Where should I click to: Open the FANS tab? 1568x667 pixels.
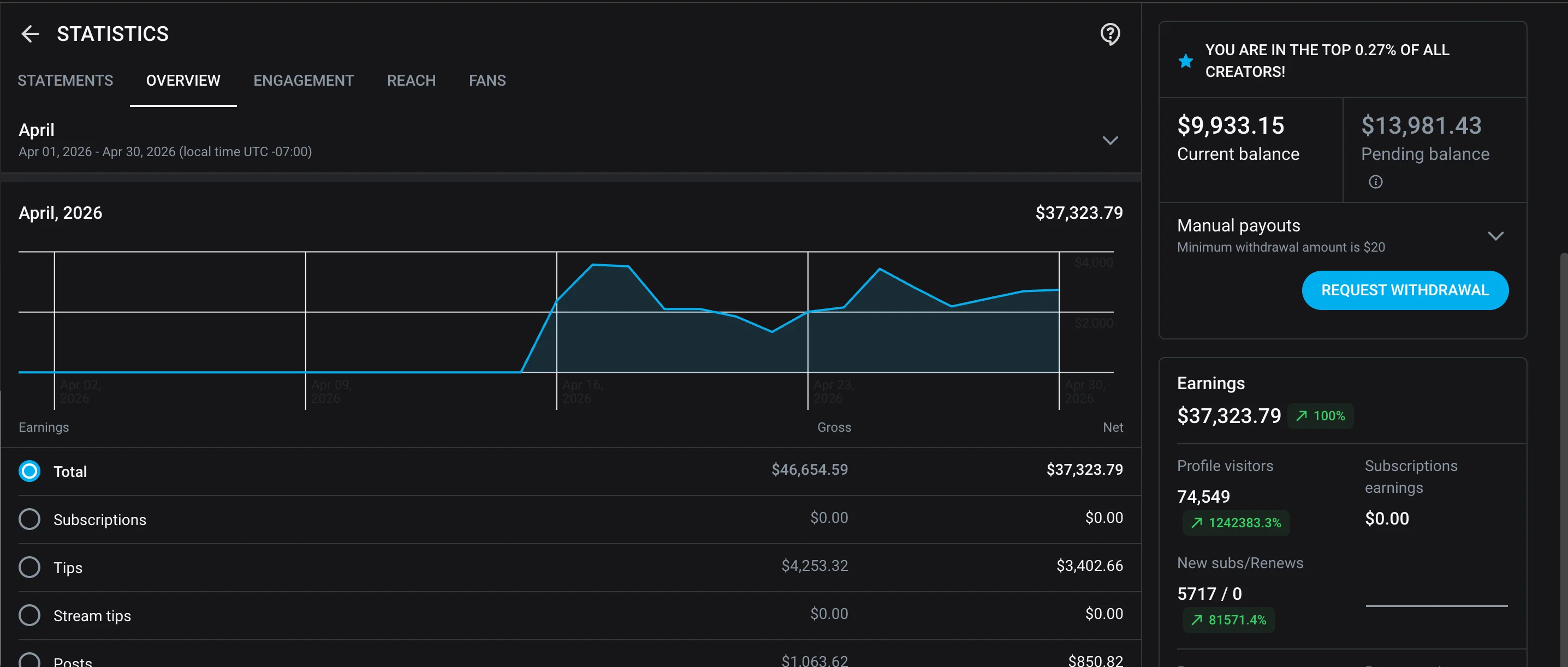[x=487, y=80]
